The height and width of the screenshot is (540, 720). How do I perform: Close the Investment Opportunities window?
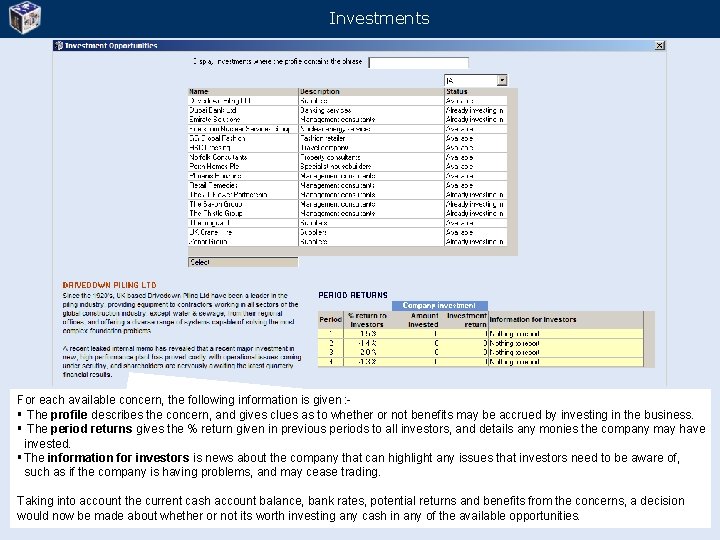[659, 45]
